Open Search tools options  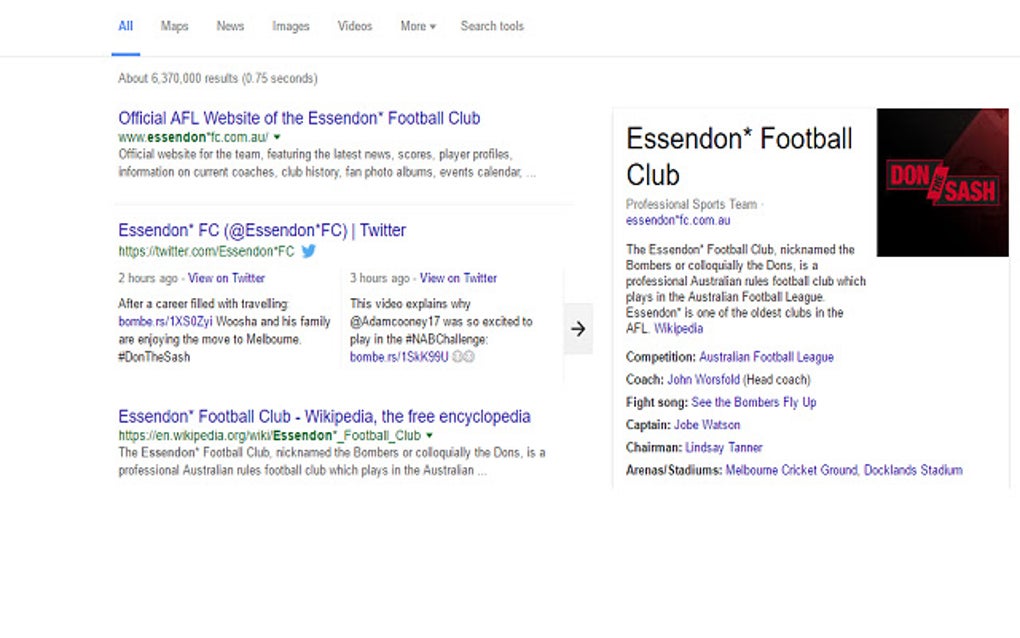pos(492,26)
